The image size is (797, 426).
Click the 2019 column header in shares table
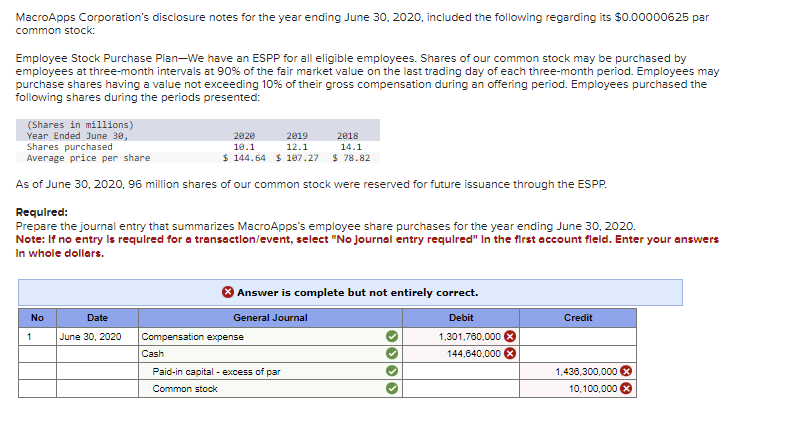tap(297, 136)
